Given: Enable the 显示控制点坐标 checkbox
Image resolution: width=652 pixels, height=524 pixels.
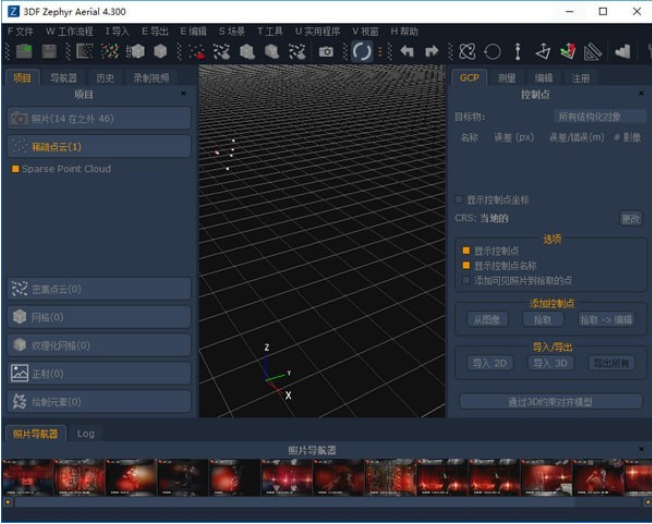Looking at the screenshot, I should click(459, 200).
